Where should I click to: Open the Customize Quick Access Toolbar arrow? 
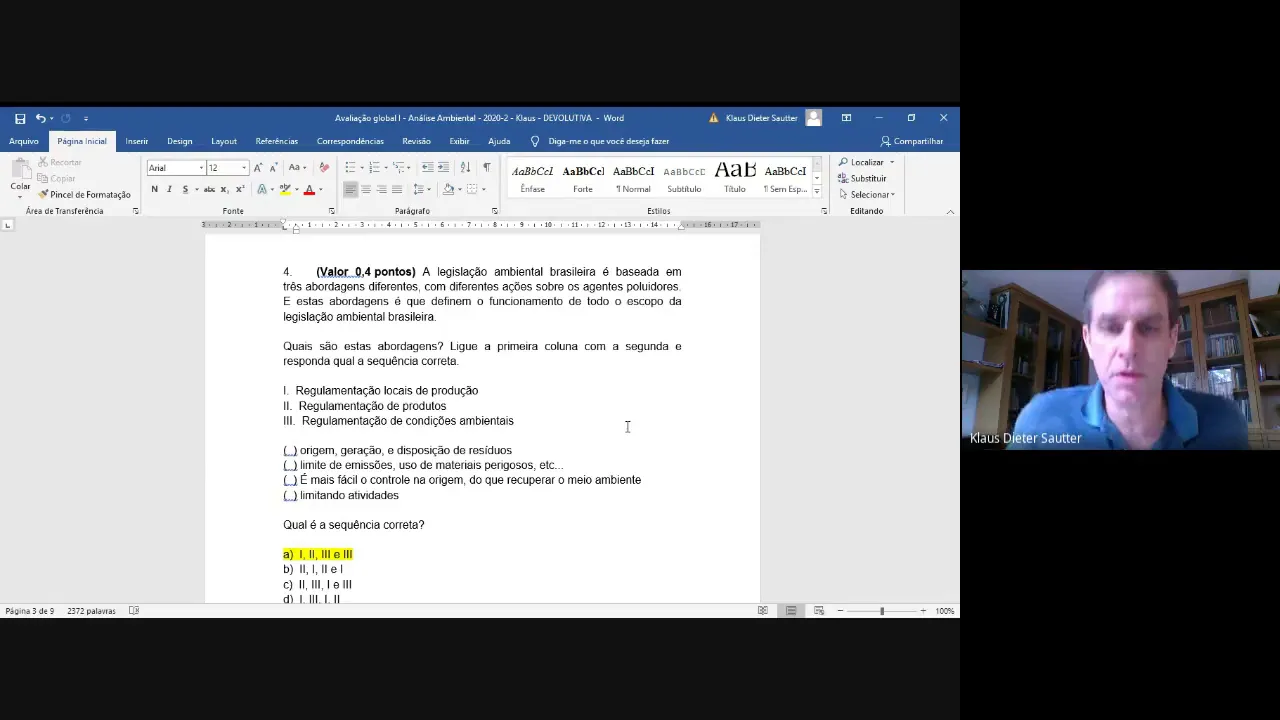86,118
